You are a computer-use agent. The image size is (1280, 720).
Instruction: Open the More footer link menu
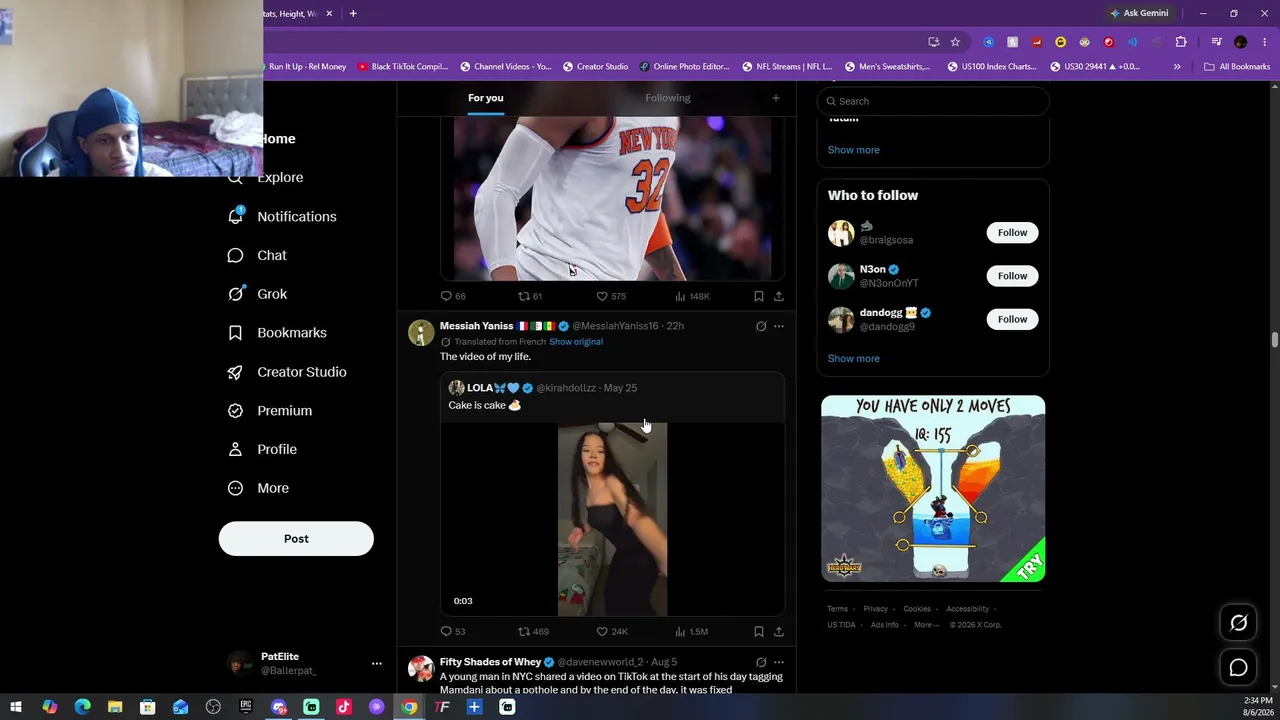926,625
